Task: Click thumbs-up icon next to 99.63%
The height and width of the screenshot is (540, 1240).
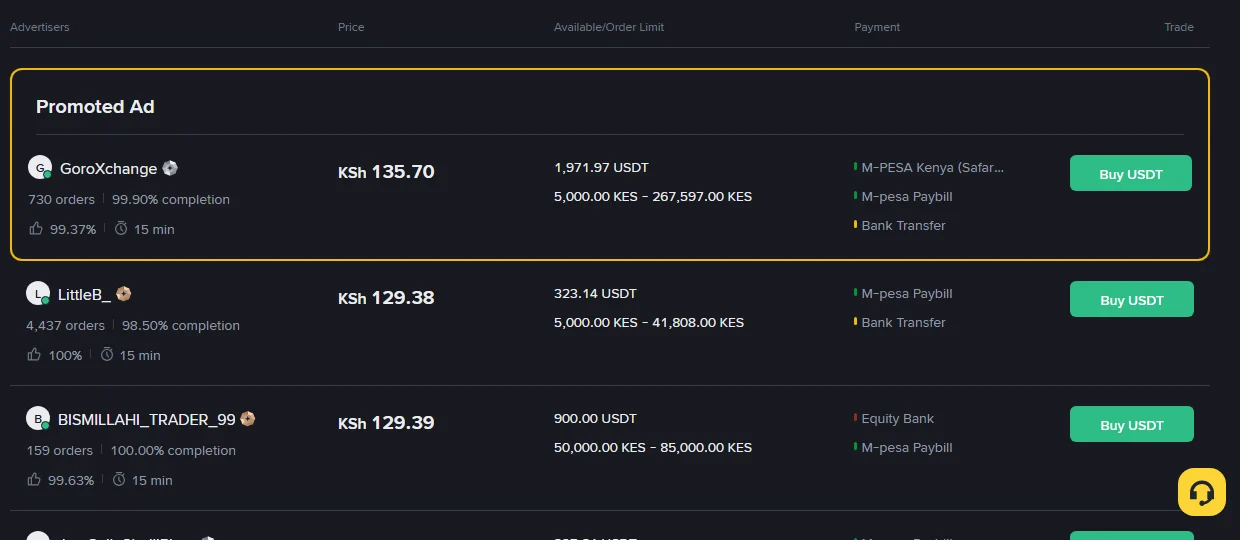Action: (34, 480)
